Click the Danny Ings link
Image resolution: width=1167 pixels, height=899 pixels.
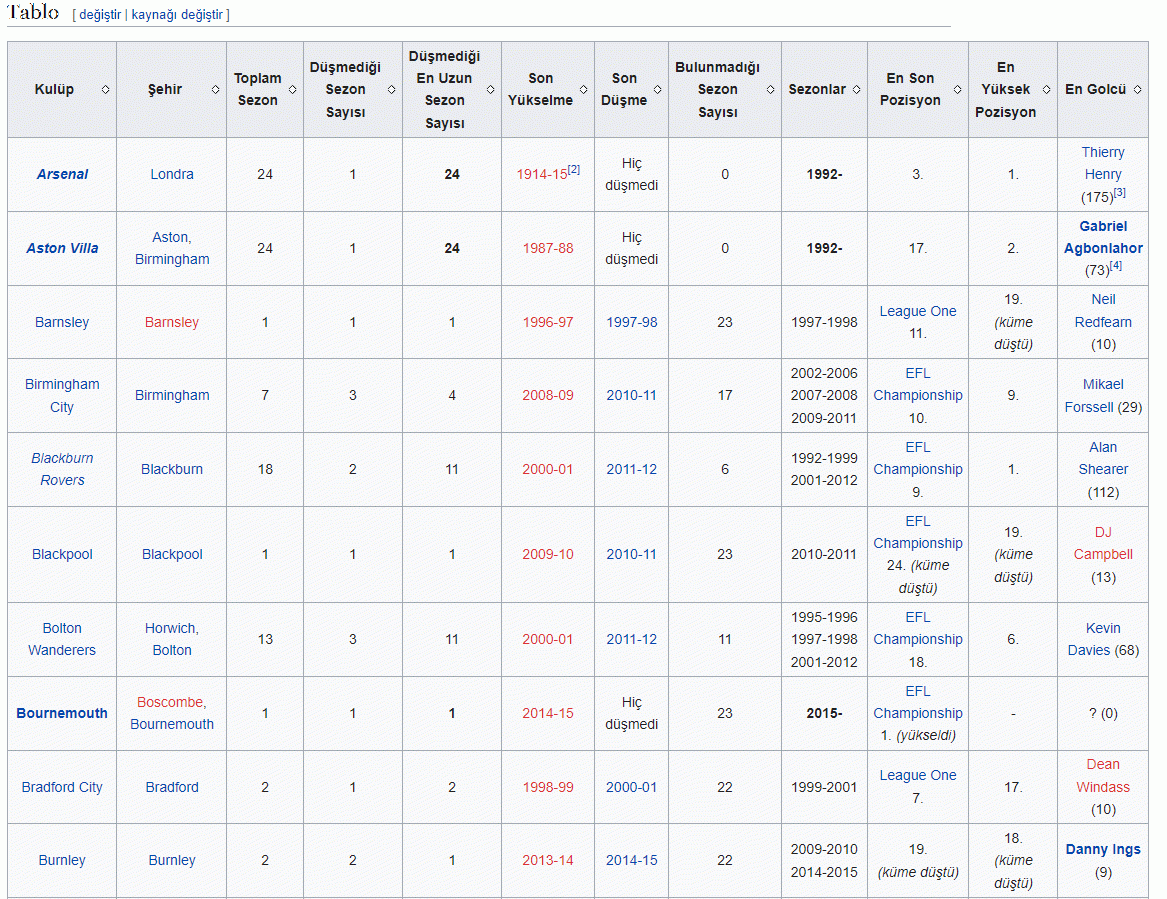coord(1103,849)
